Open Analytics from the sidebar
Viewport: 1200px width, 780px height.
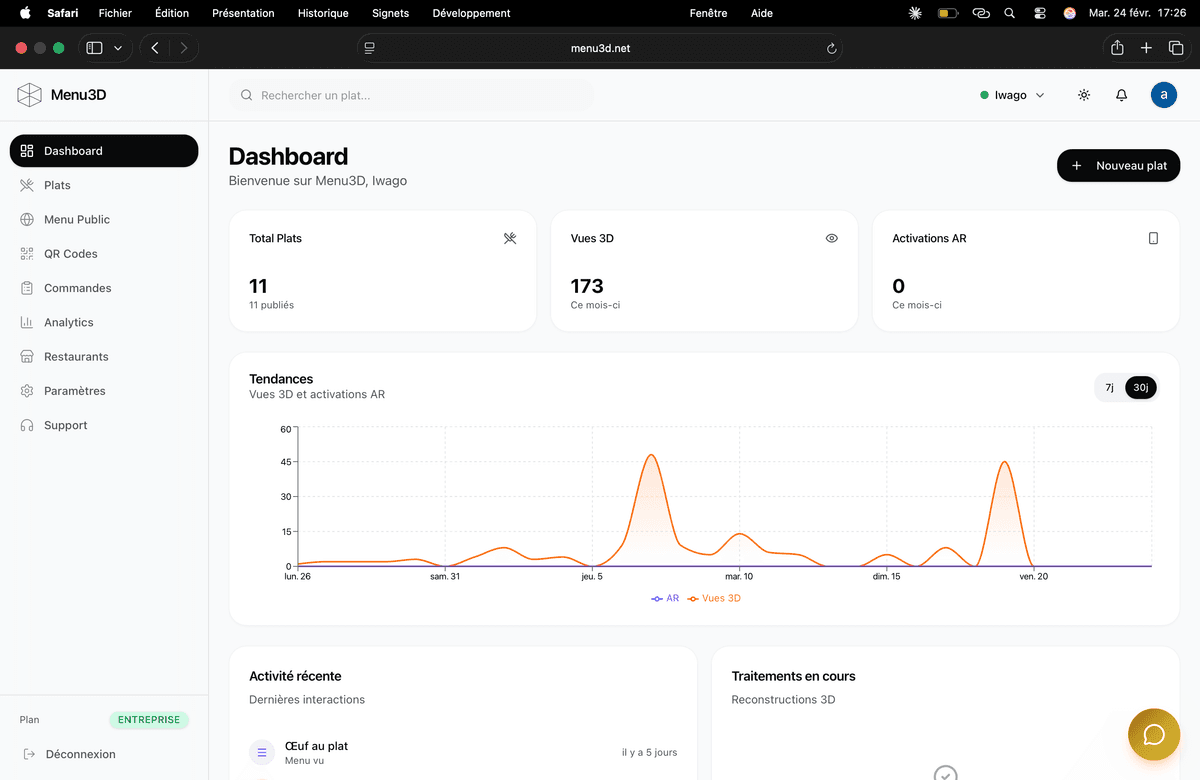pyautogui.click(x=68, y=322)
